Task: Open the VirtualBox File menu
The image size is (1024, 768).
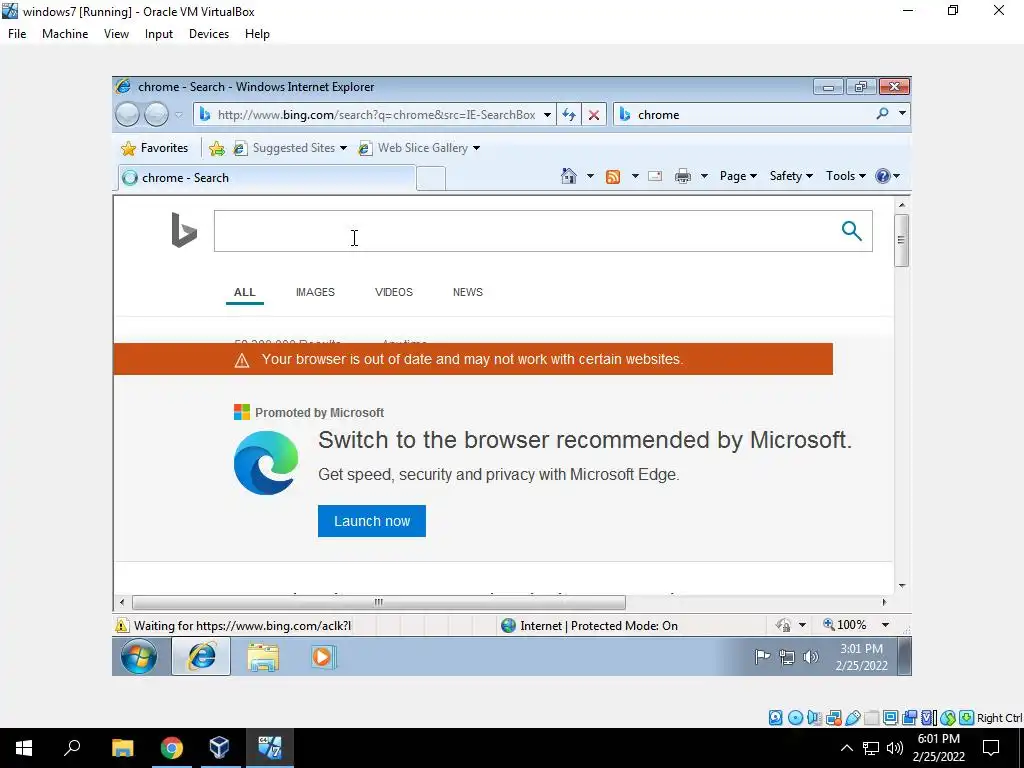Action: [x=17, y=34]
